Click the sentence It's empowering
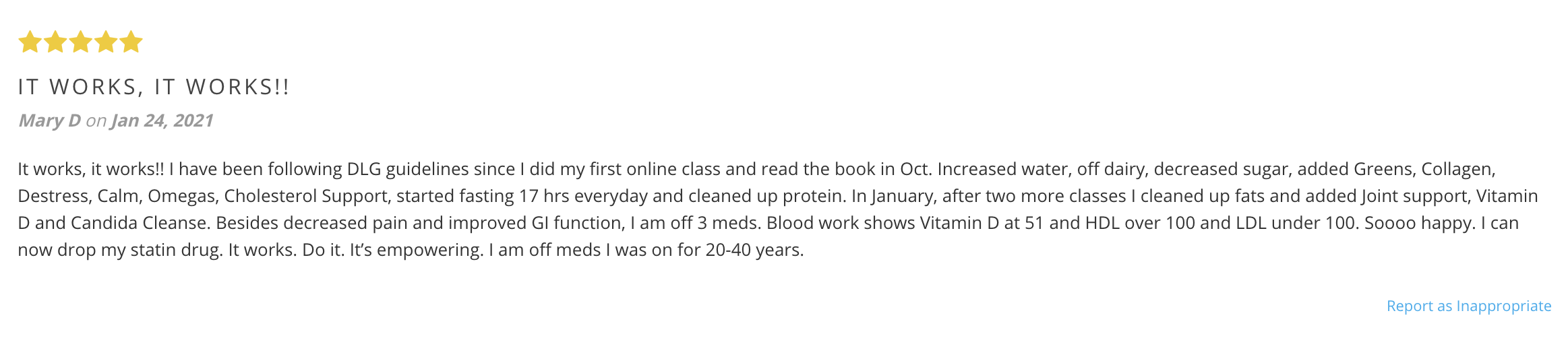Image resolution: width=1568 pixels, height=338 pixels. (x=416, y=250)
